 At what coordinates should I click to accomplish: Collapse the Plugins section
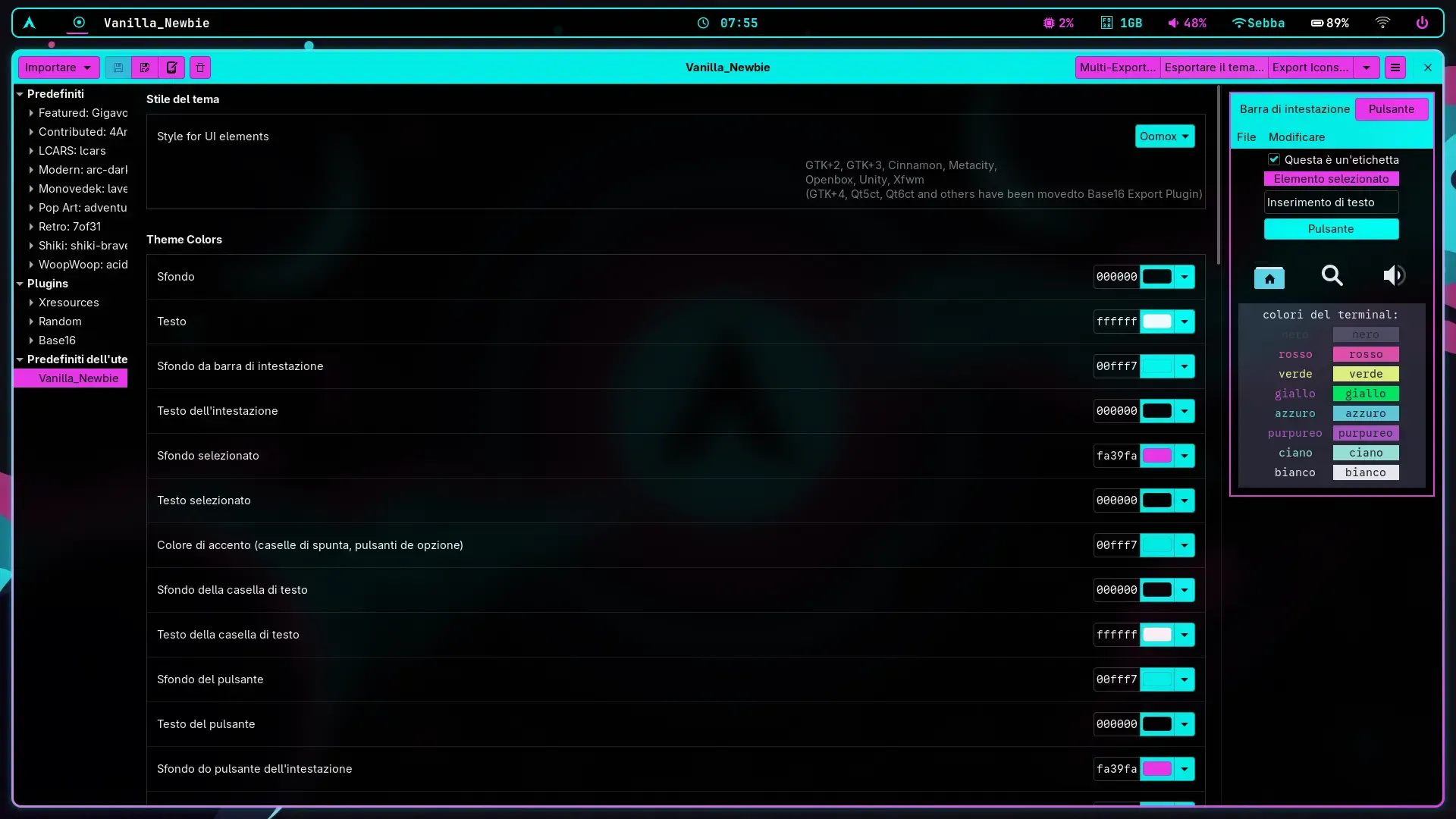point(20,284)
